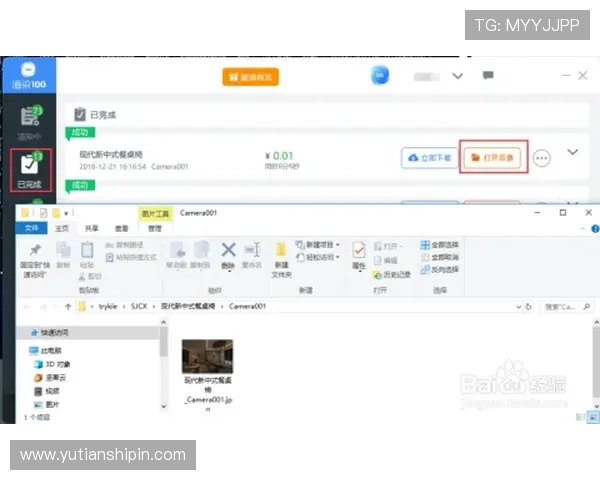This screenshot has width=600, height=480.
Task: Open the 渲染100 logo in the sidebar
Action: (x=29, y=75)
